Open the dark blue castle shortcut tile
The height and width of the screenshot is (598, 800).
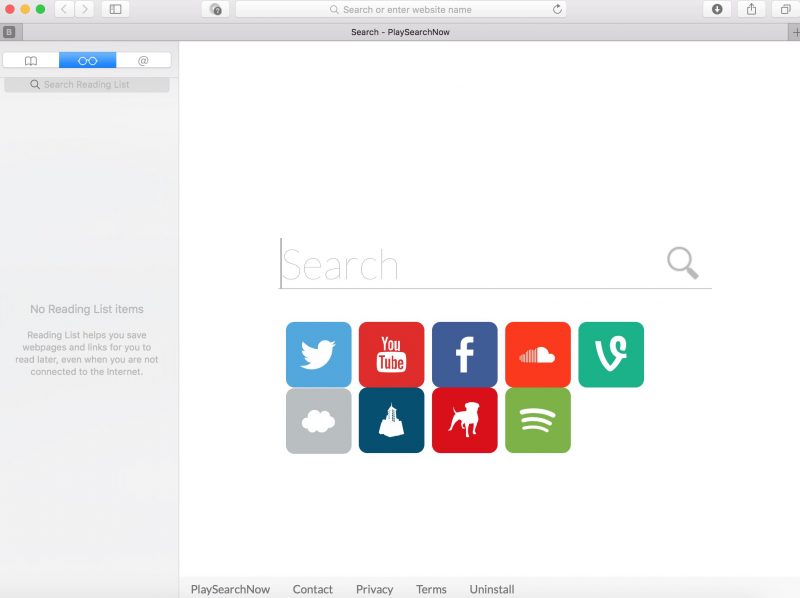coord(391,420)
